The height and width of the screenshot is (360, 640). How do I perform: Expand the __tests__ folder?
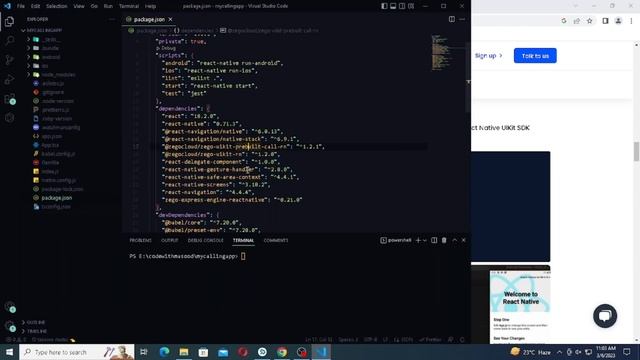51,40
